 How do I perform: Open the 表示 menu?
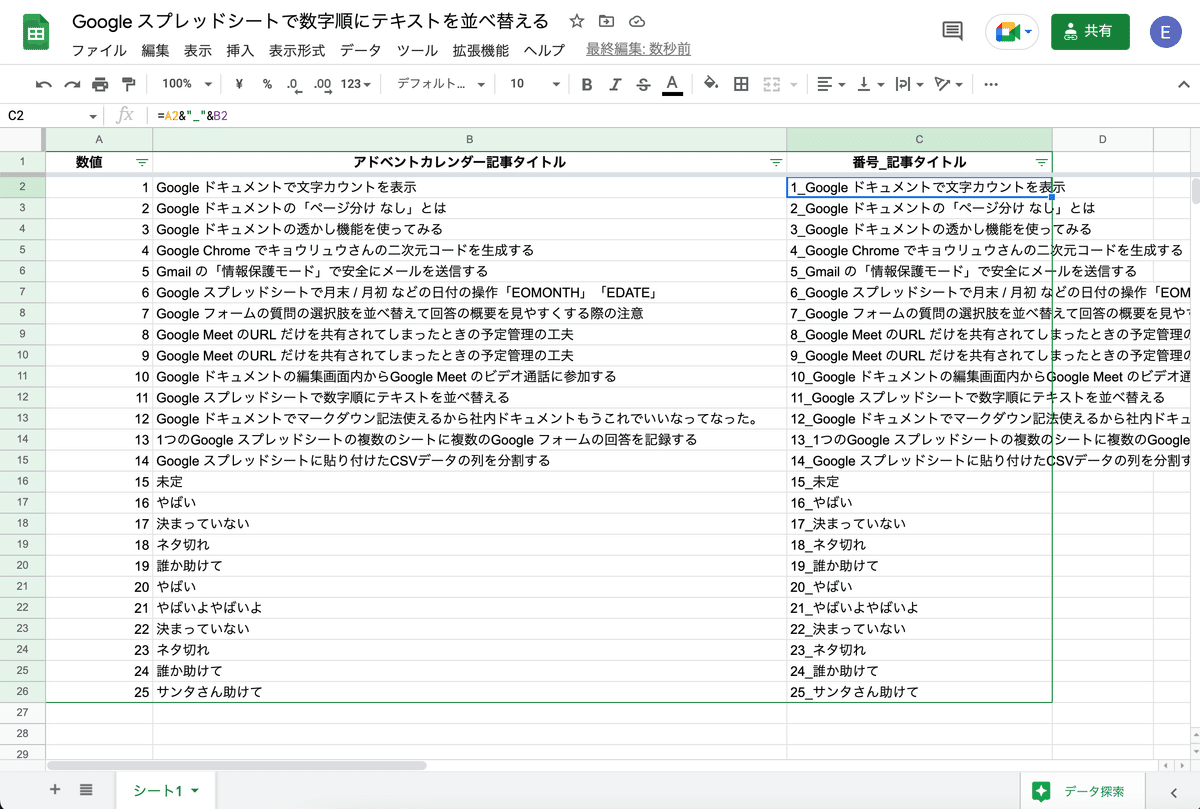click(x=198, y=50)
